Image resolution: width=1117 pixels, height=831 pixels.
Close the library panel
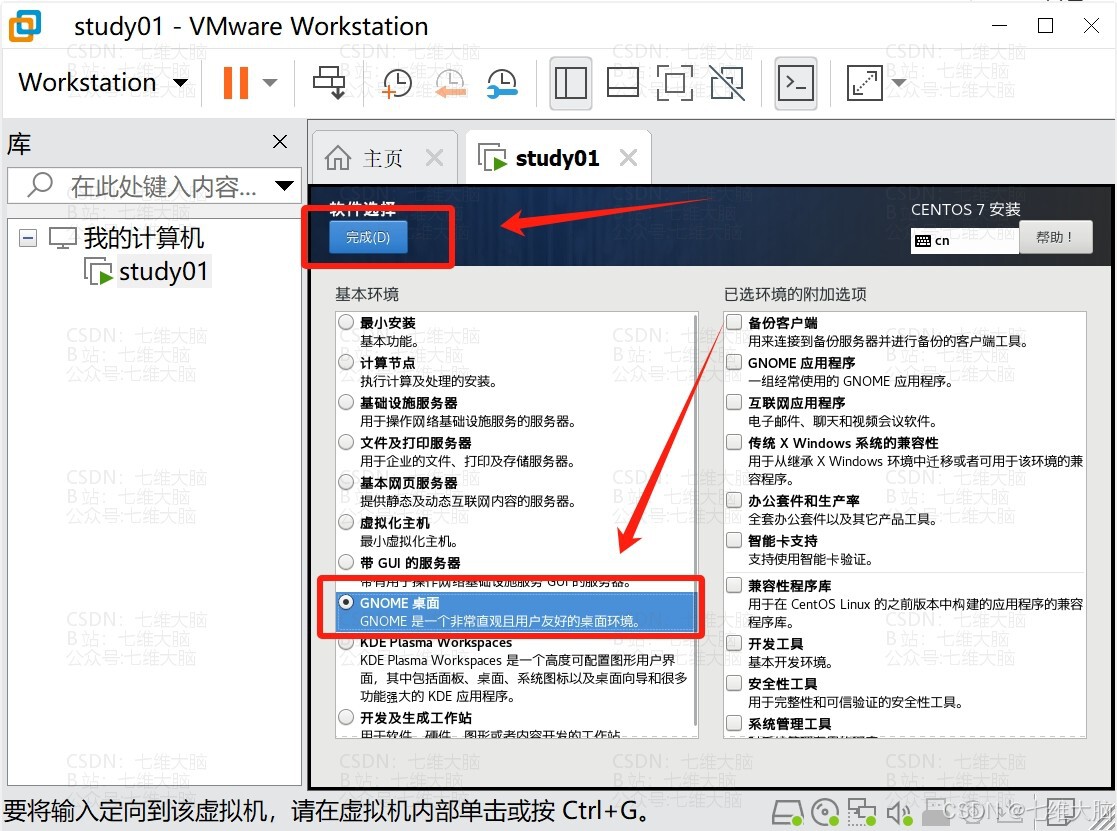(280, 142)
